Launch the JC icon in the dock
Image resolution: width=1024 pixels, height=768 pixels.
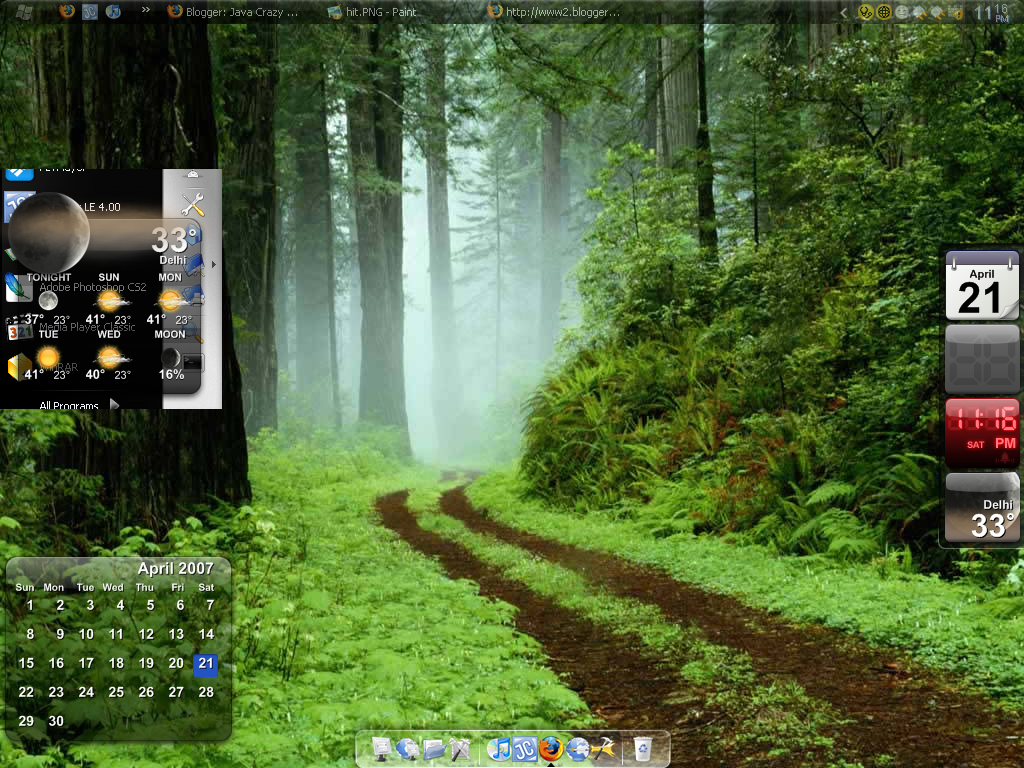point(525,748)
